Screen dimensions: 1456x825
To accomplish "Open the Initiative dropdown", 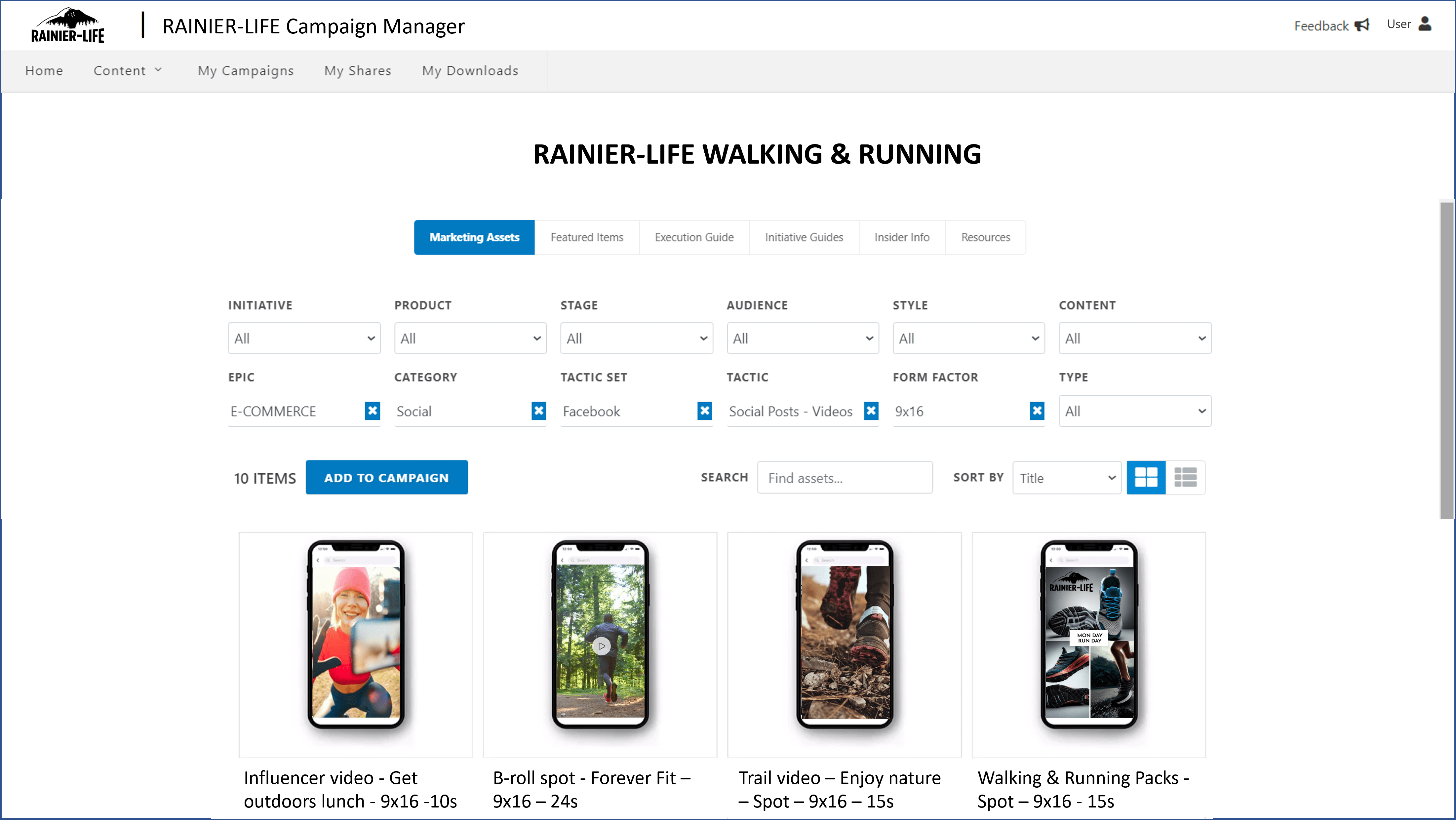I will tap(304, 339).
